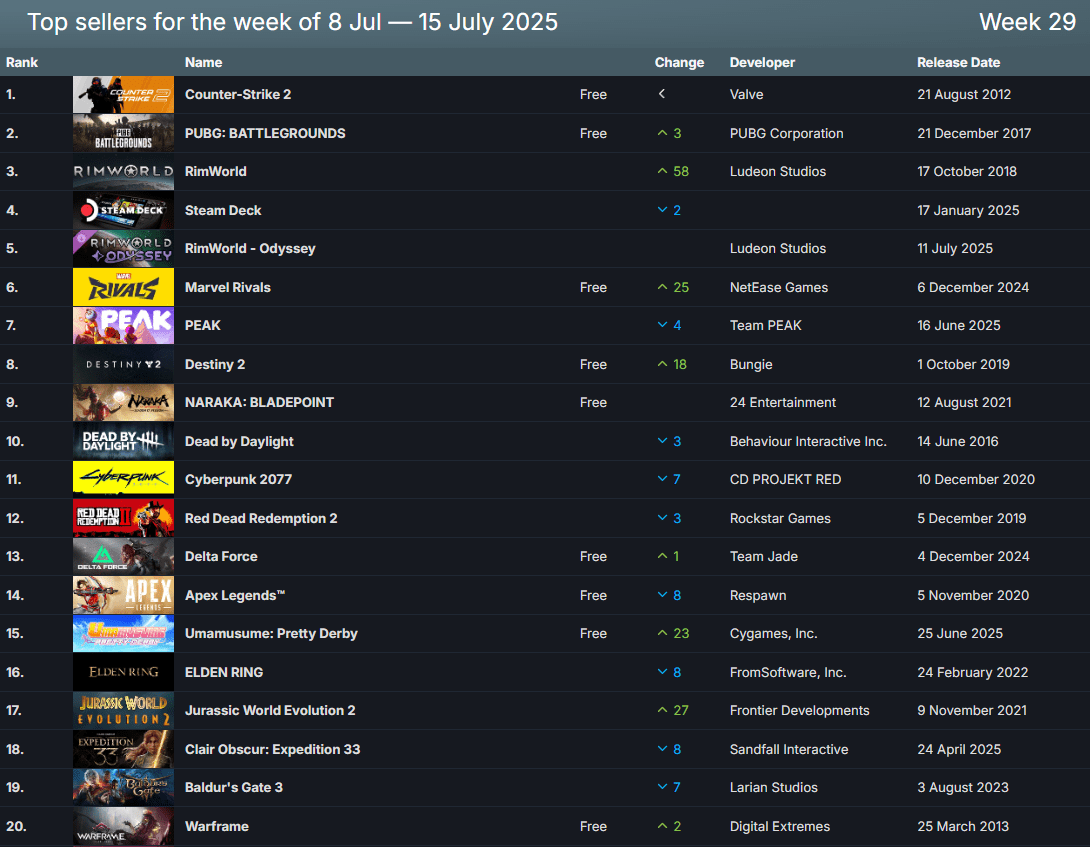Select the NetEase Games developer cell
1090x847 pixels.
779,288
